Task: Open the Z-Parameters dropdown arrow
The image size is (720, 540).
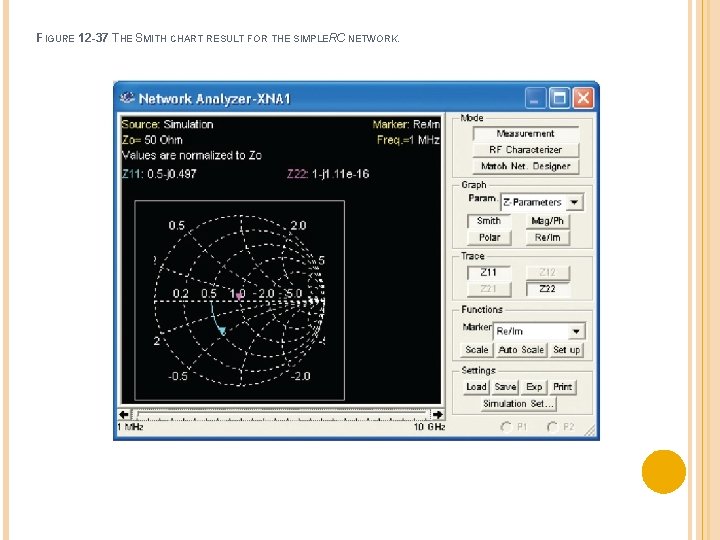Action: click(x=574, y=202)
